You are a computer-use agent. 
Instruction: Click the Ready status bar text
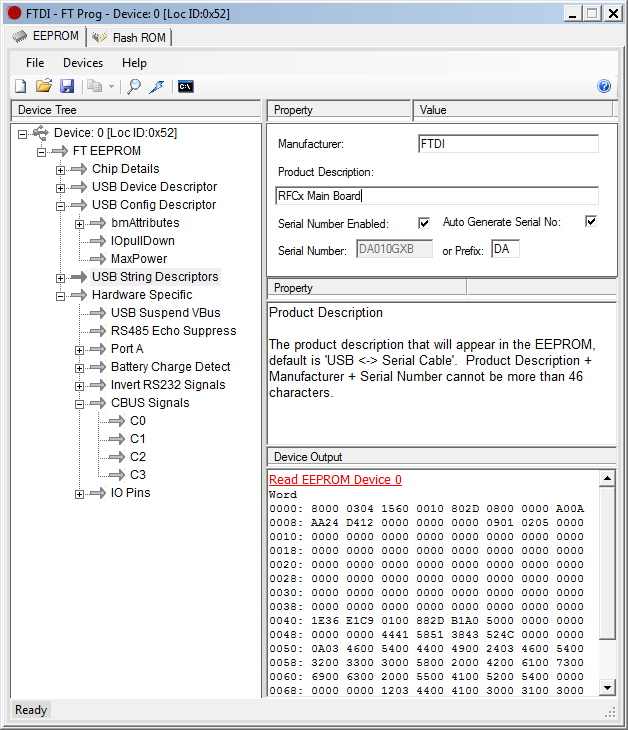point(31,710)
